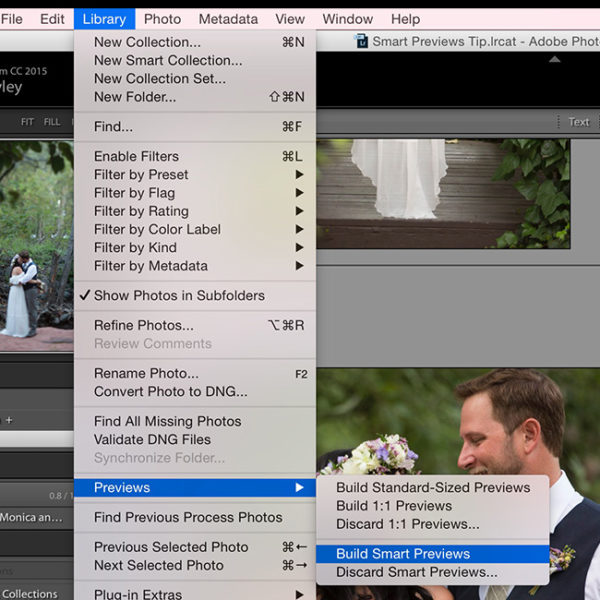The width and height of the screenshot is (600, 600).
Task: Click the FILL zoom button
Action: tap(52, 122)
